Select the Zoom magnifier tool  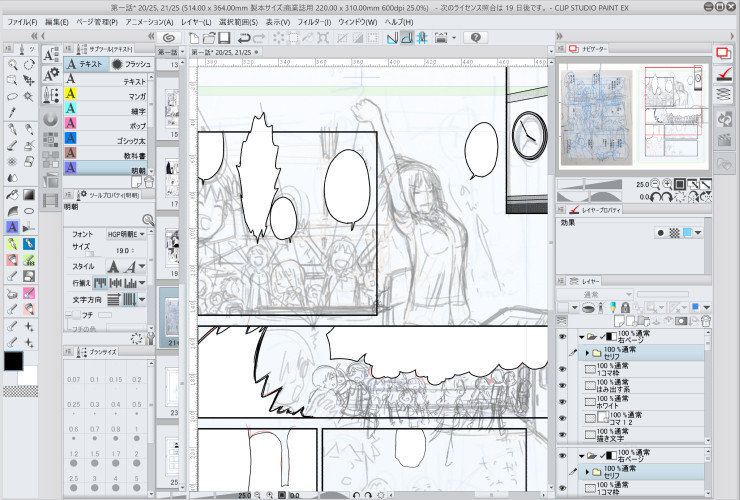tap(13, 65)
